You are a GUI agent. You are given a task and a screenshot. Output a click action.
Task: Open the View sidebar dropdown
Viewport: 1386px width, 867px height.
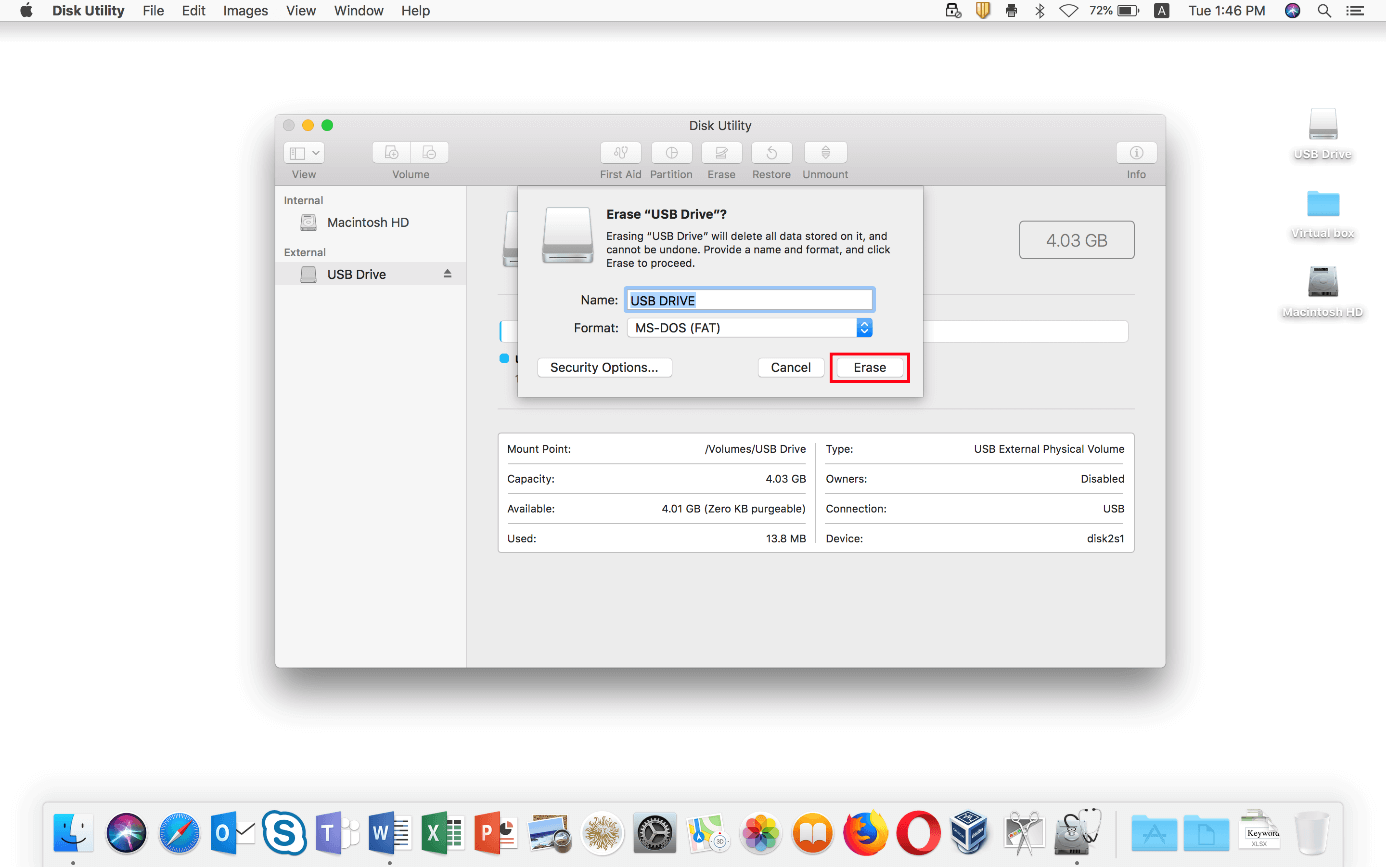tap(304, 153)
